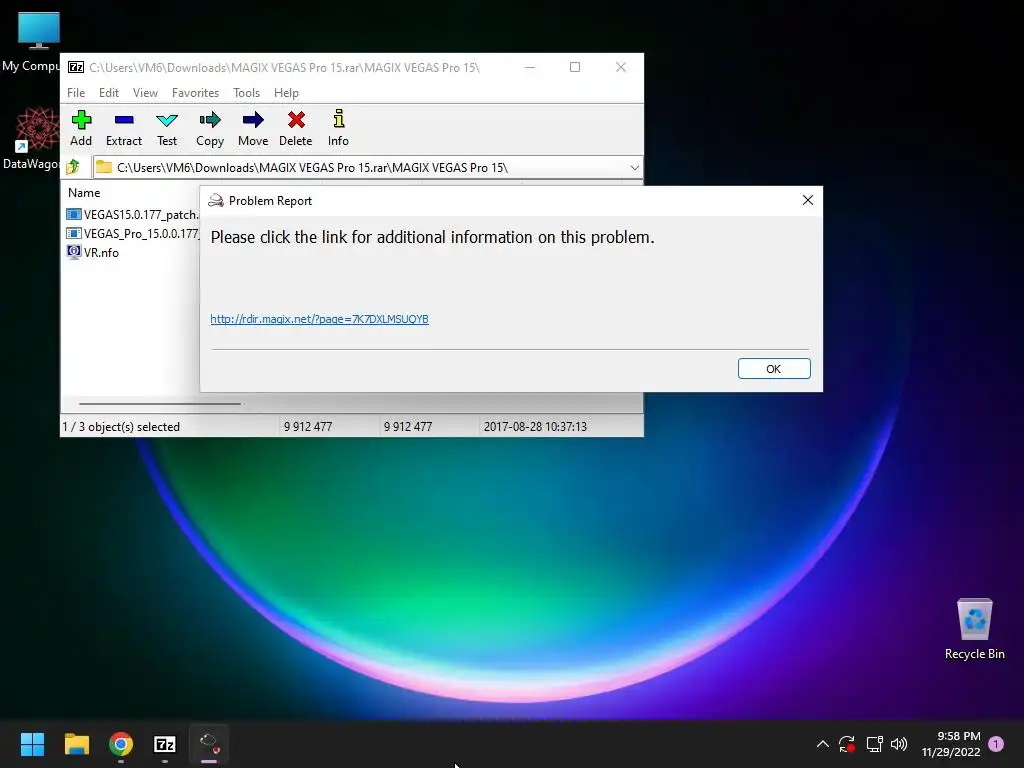The image size is (1024, 768).
Task: Click the network tray icon
Action: click(x=874, y=744)
